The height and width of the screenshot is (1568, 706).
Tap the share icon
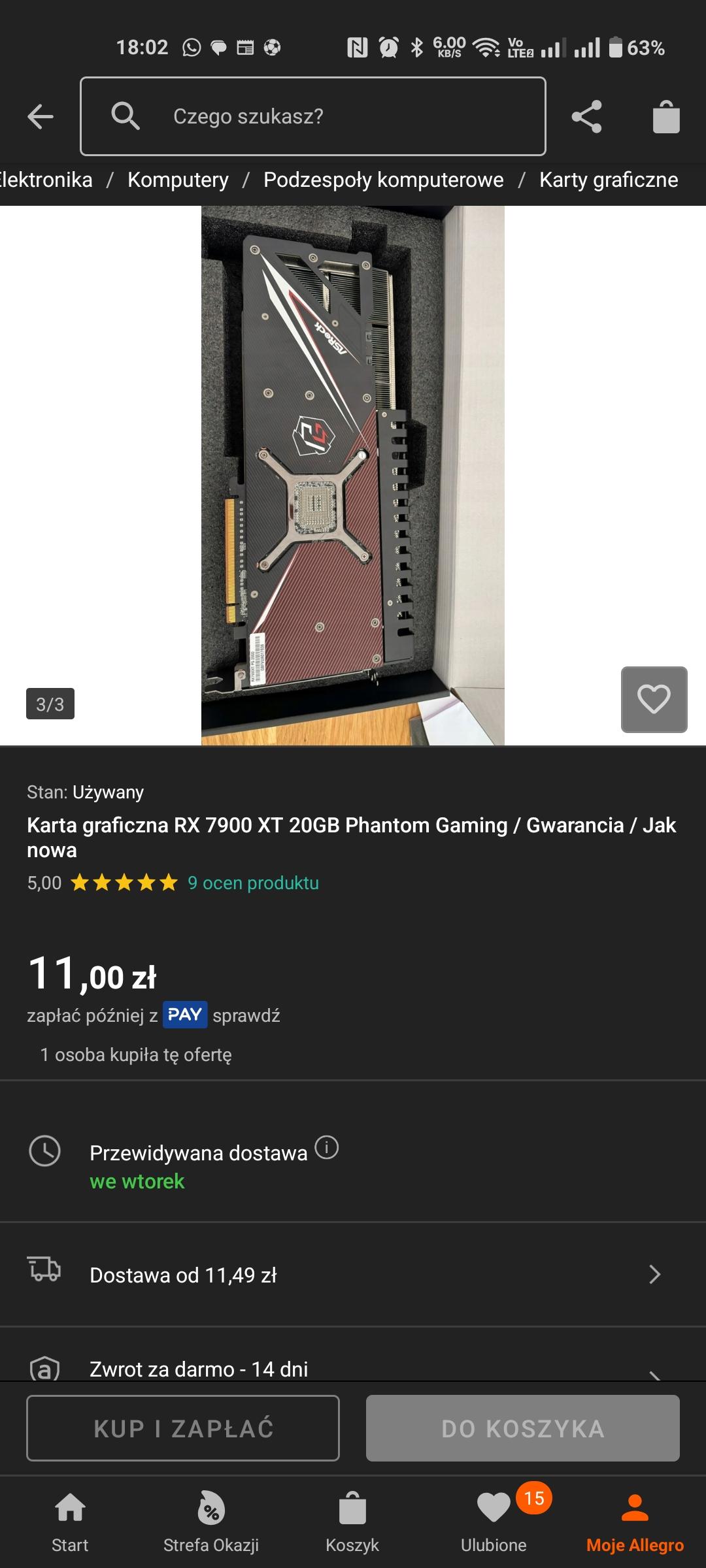point(586,117)
